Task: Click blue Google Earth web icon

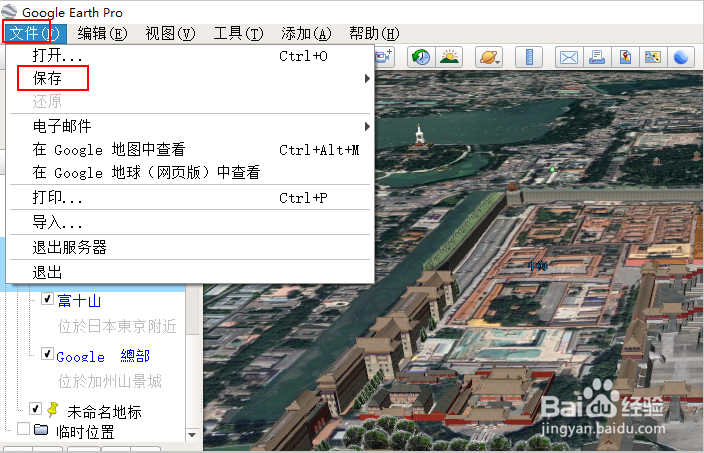Action: click(681, 57)
